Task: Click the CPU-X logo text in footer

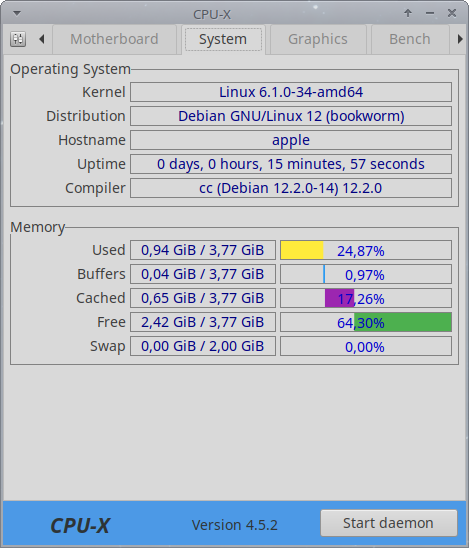Action: tap(80, 525)
